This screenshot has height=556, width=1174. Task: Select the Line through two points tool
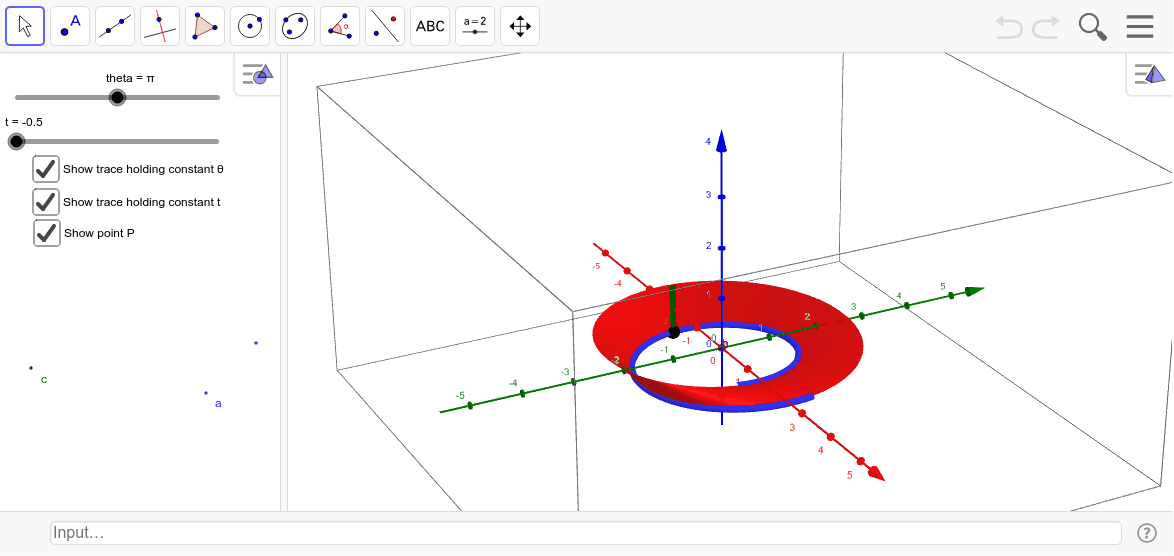coord(115,26)
